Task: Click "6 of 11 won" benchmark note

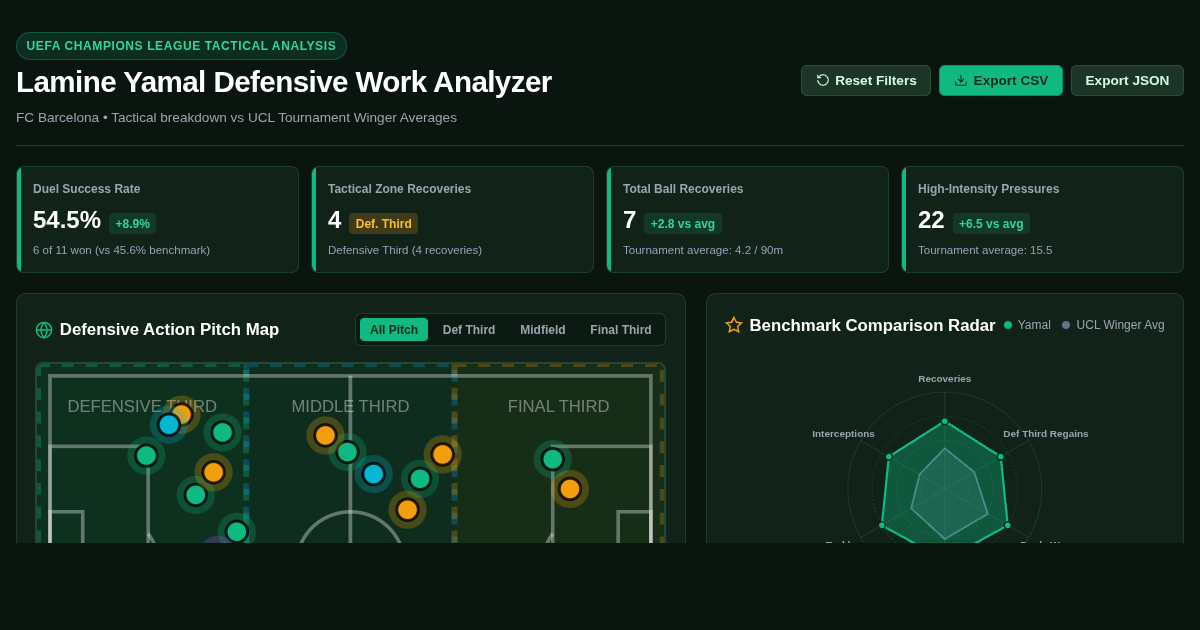Action: click(x=121, y=250)
